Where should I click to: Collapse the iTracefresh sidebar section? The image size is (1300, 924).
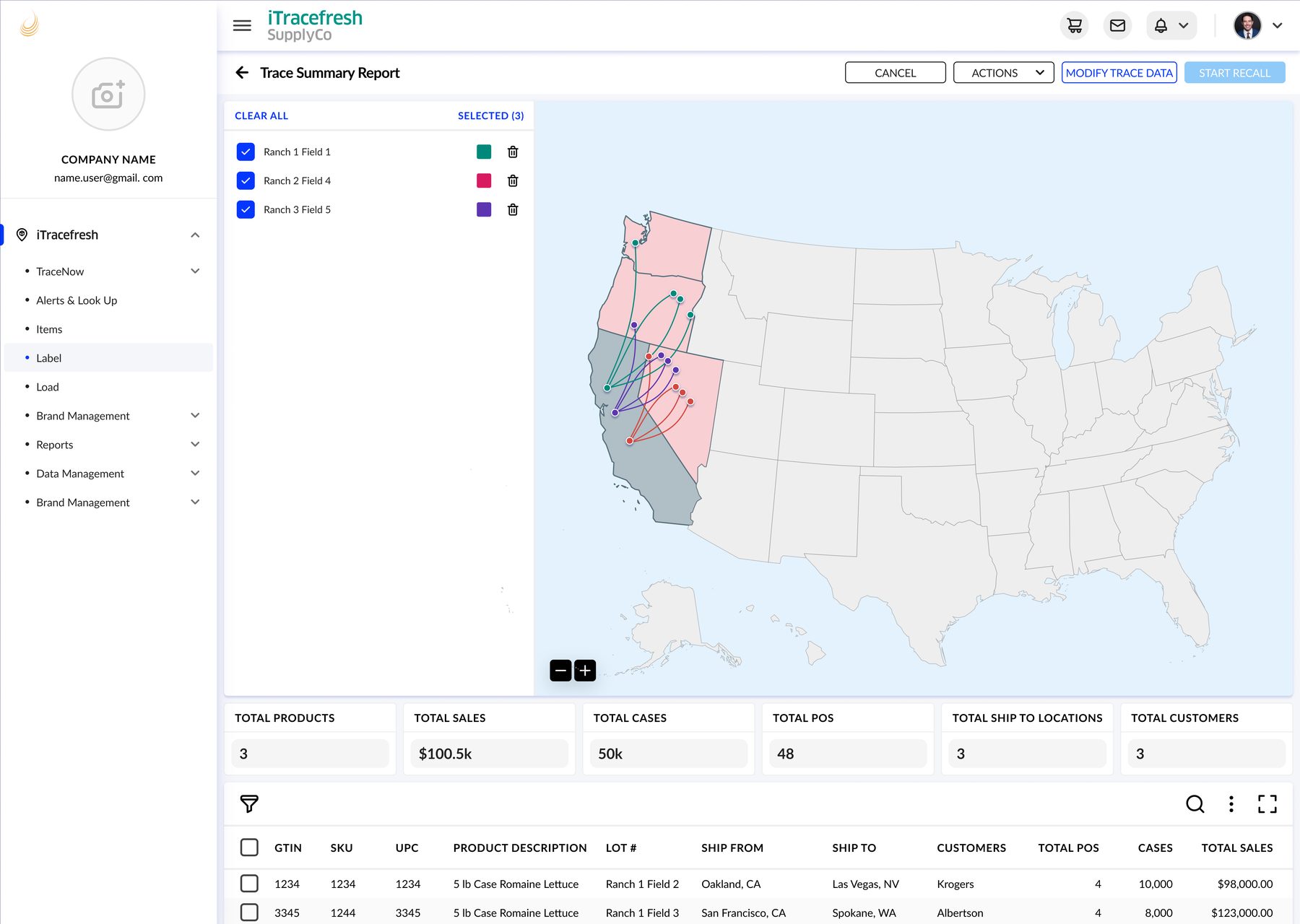[195, 235]
